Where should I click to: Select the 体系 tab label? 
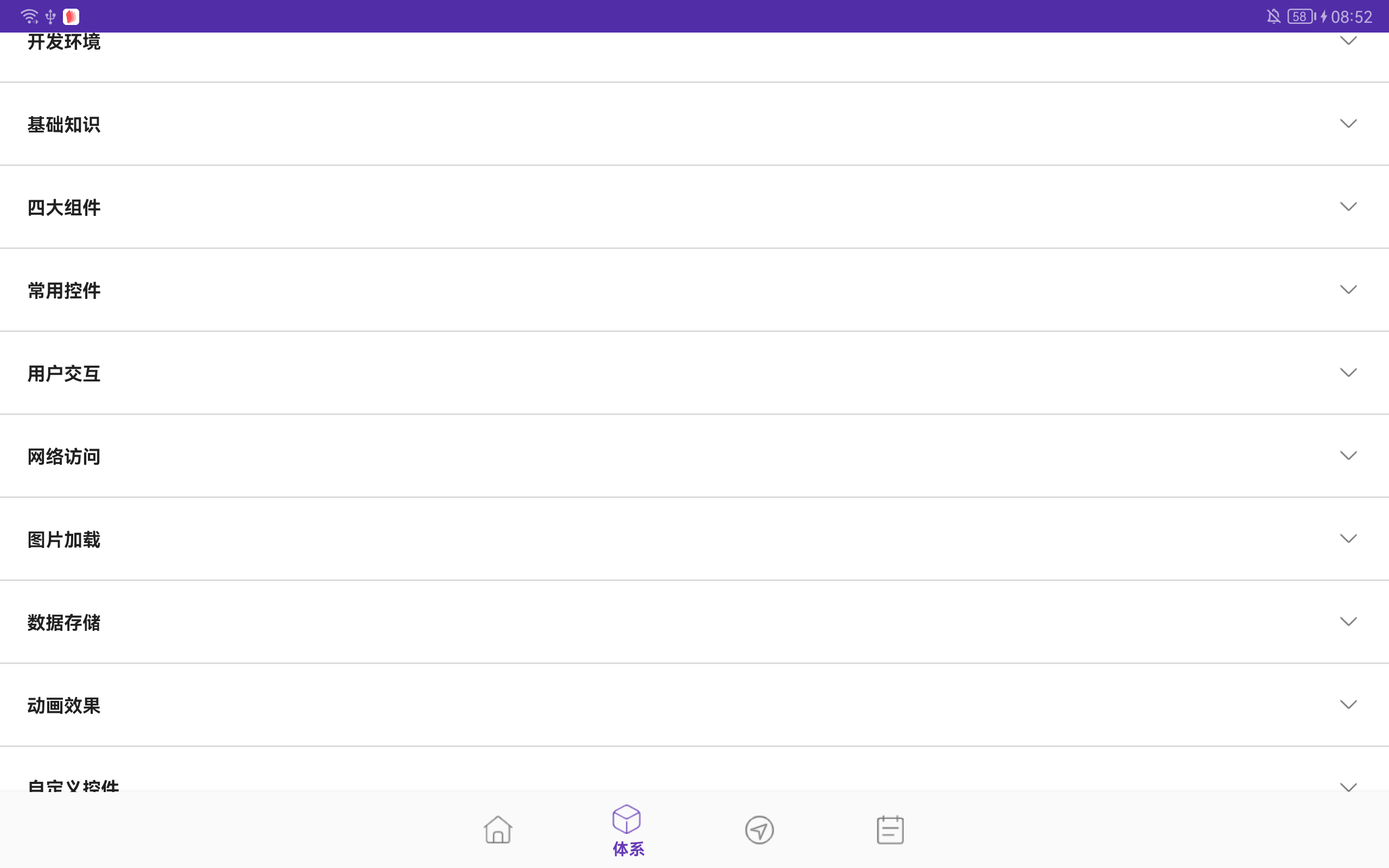click(628, 849)
